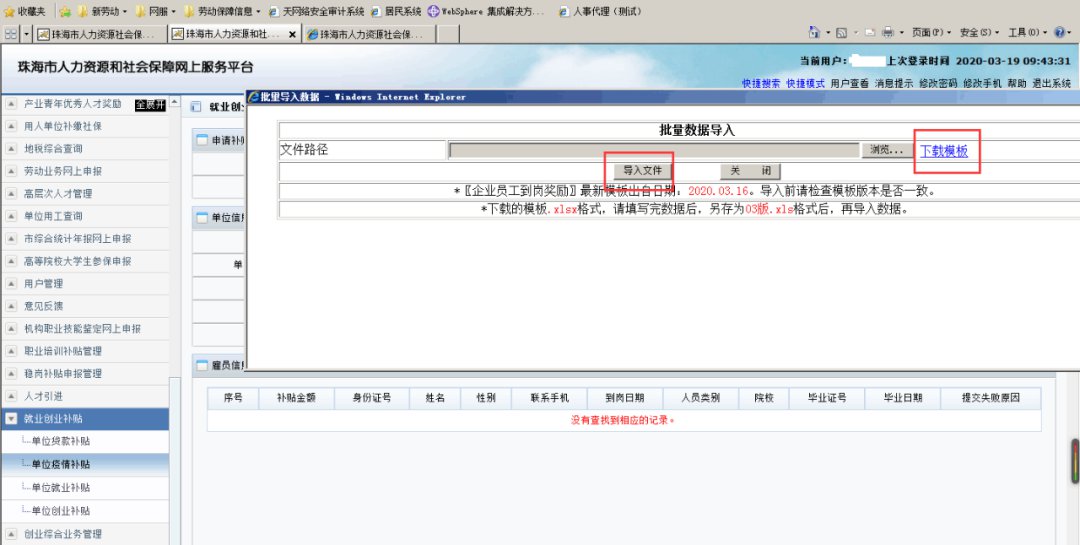Click the printer icon in command bar
Viewport: 1080px width, 545px height.
pyautogui.click(x=887, y=33)
